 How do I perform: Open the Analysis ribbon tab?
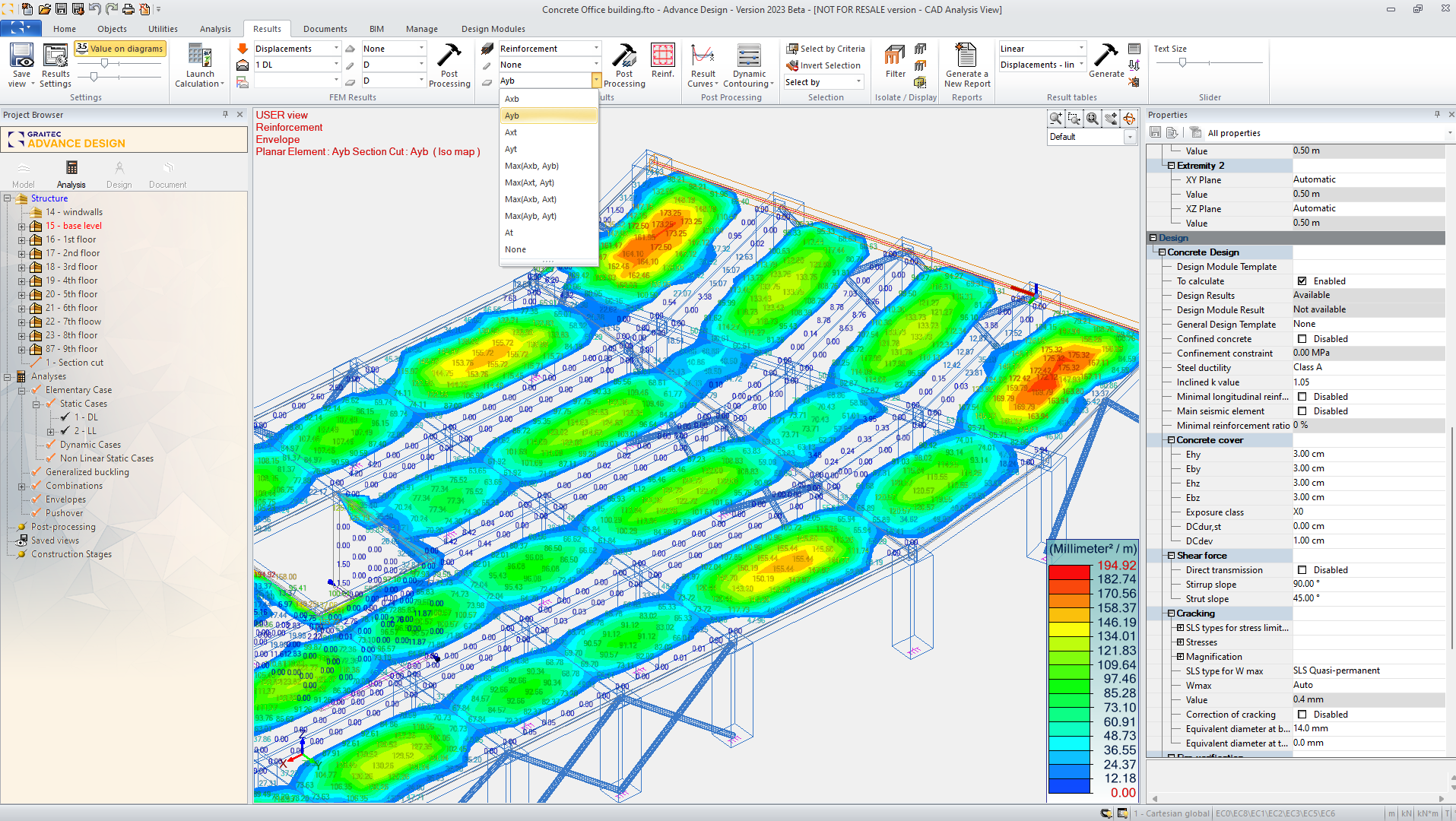pyautogui.click(x=215, y=29)
